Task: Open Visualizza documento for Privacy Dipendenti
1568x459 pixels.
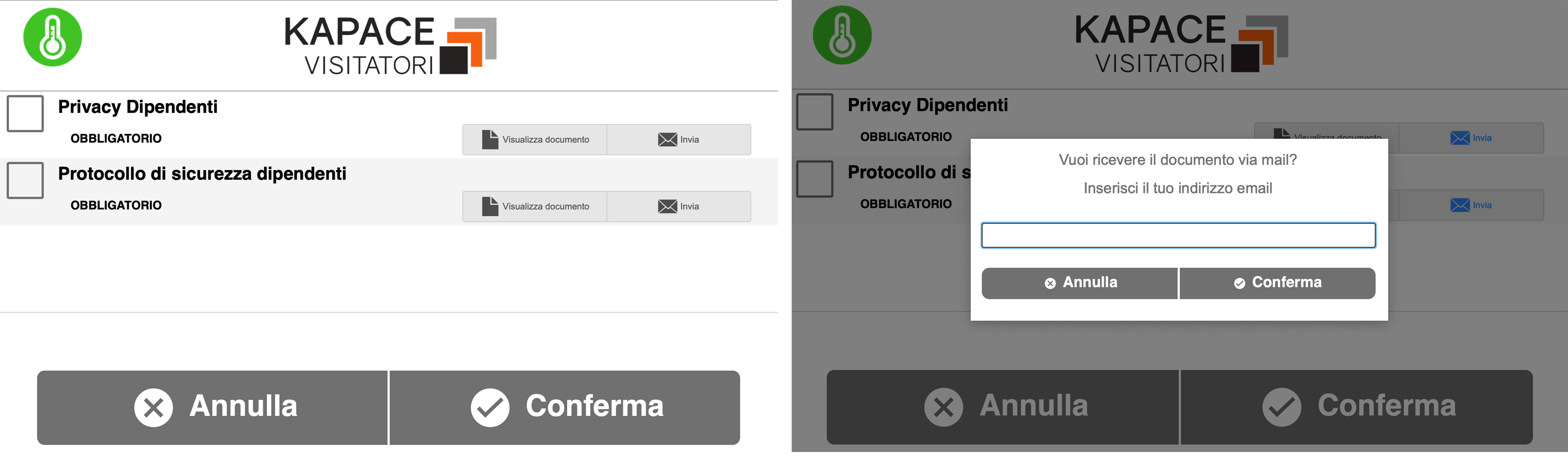Action: tap(535, 139)
